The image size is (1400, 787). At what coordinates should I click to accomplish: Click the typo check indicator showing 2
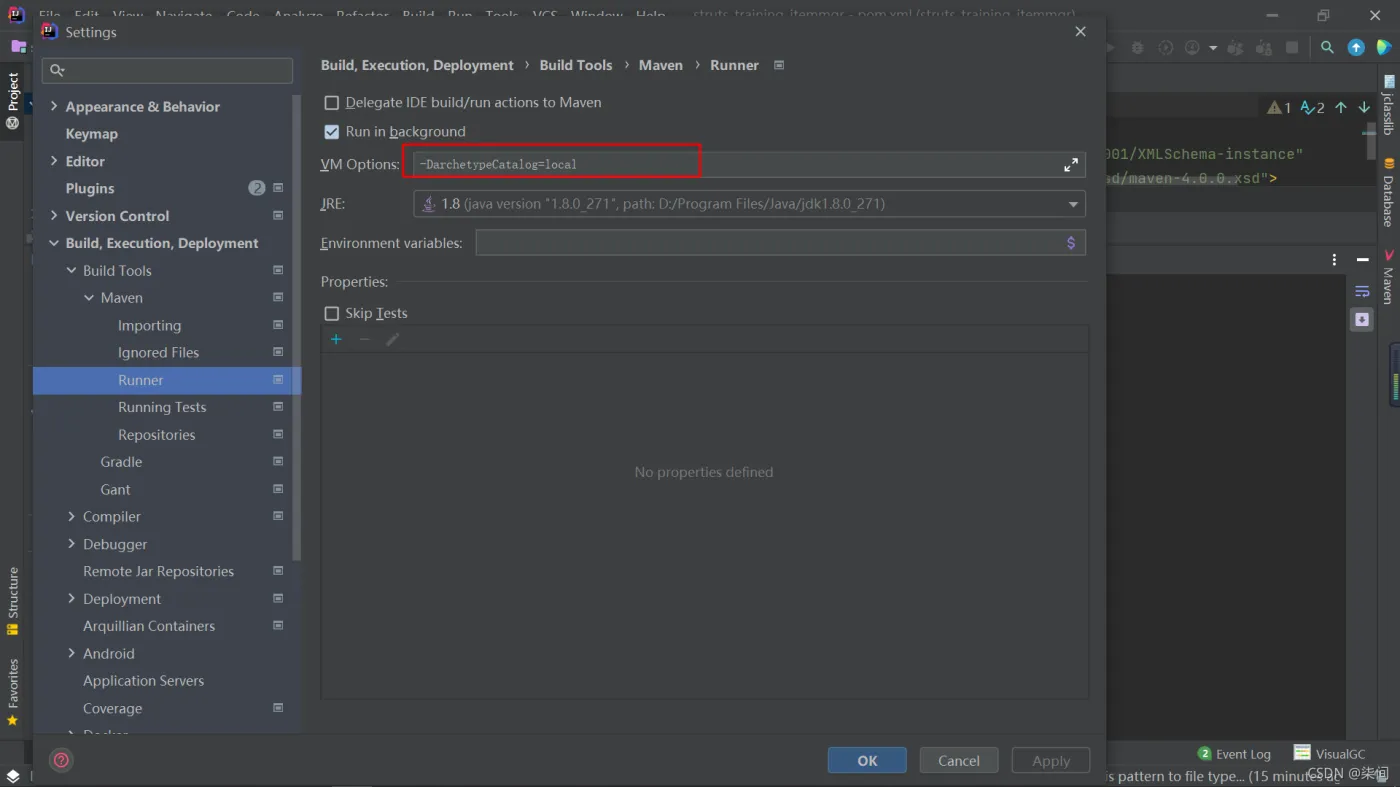[1312, 107]
